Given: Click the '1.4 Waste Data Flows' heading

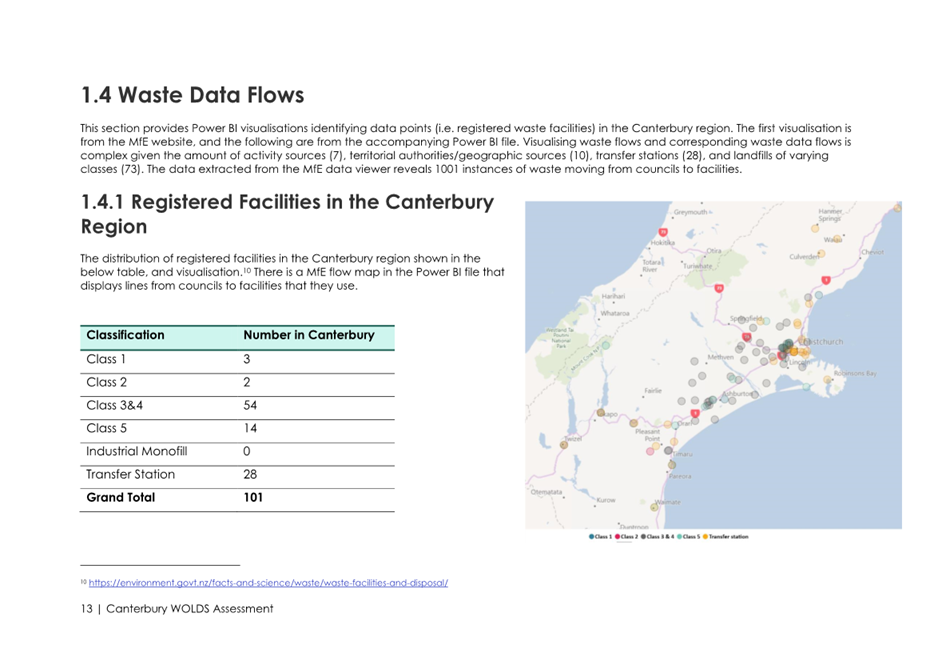Looking at the screenshot, I should coord(192,95).
